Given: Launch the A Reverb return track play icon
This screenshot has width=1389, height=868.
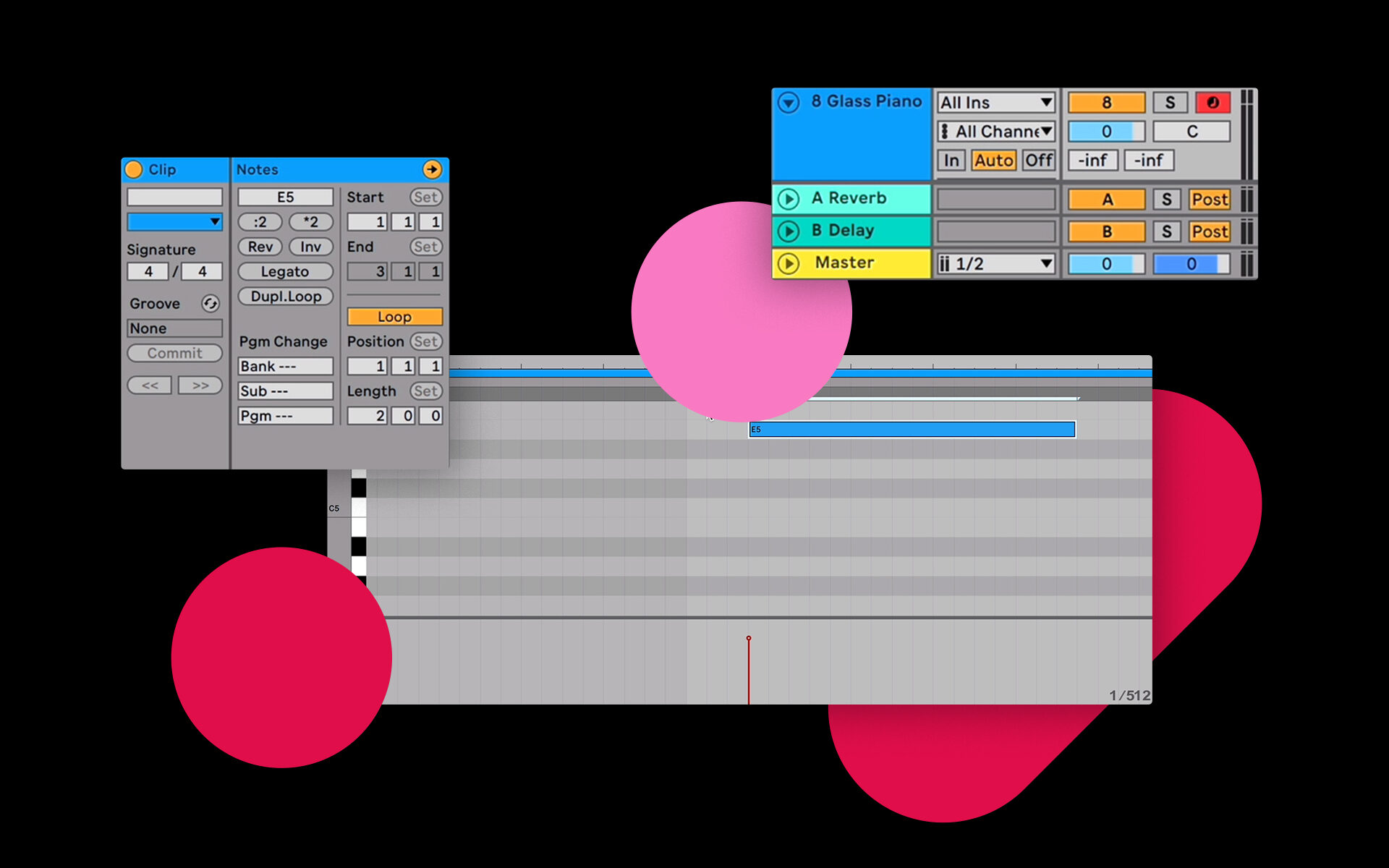Looking at the screenshot, I should pos(789,198).
